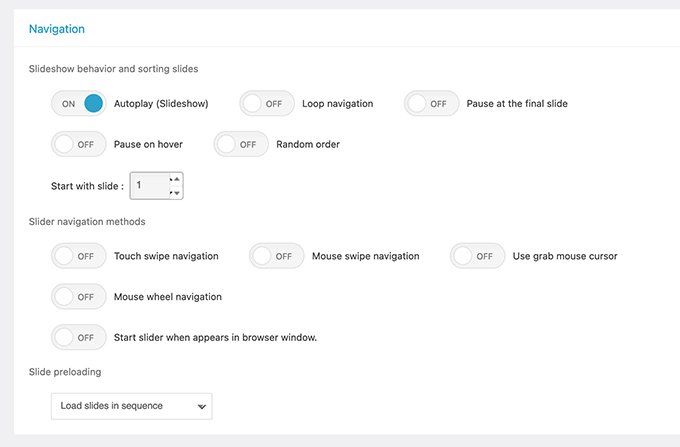Image resolution: width=680 pixels, height=447 pixels.
Task: Enable Pause on hover toggle
Action: [78, 144]
